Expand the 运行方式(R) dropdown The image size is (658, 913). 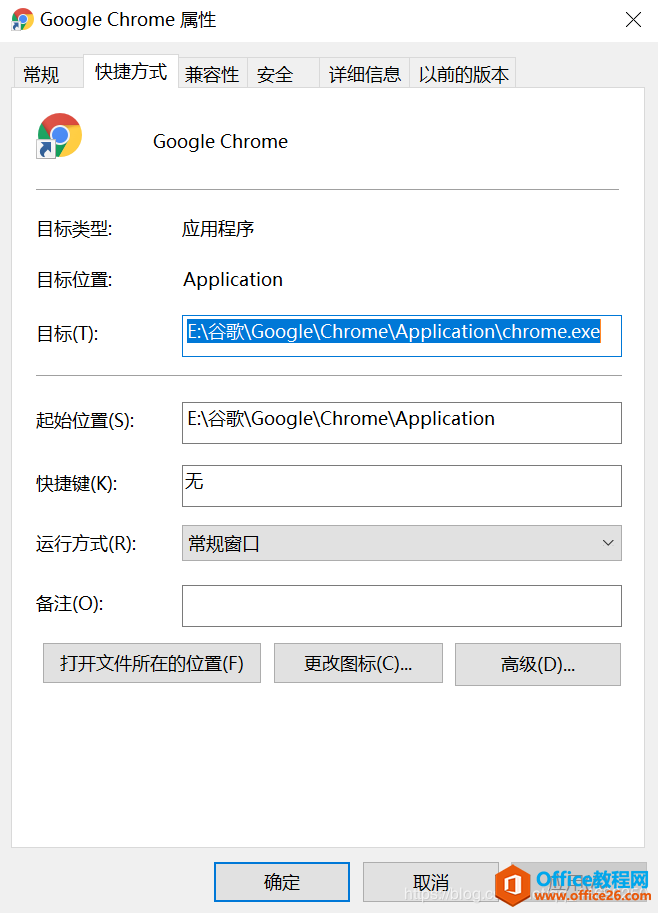[x=401, y=543]
